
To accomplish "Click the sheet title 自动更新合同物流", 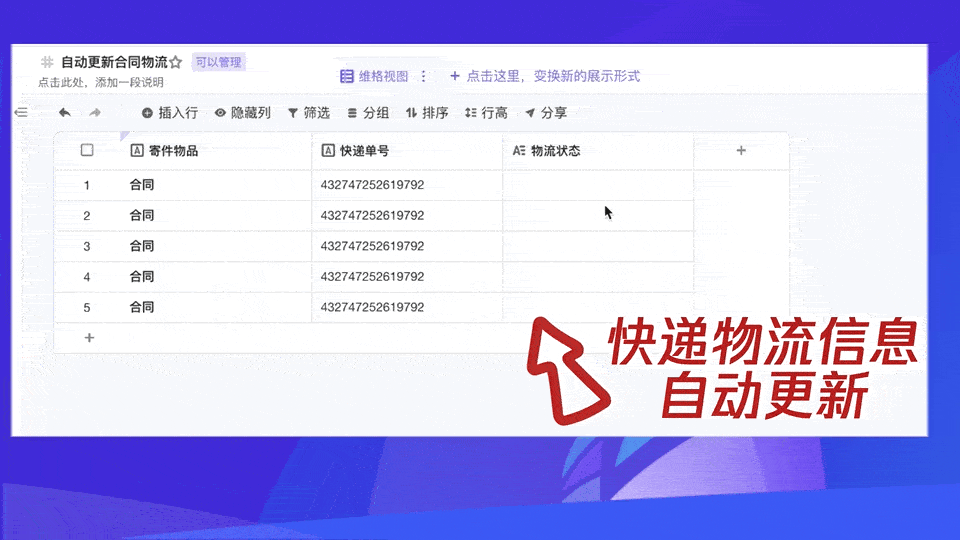I will click(x=114, y=62).
